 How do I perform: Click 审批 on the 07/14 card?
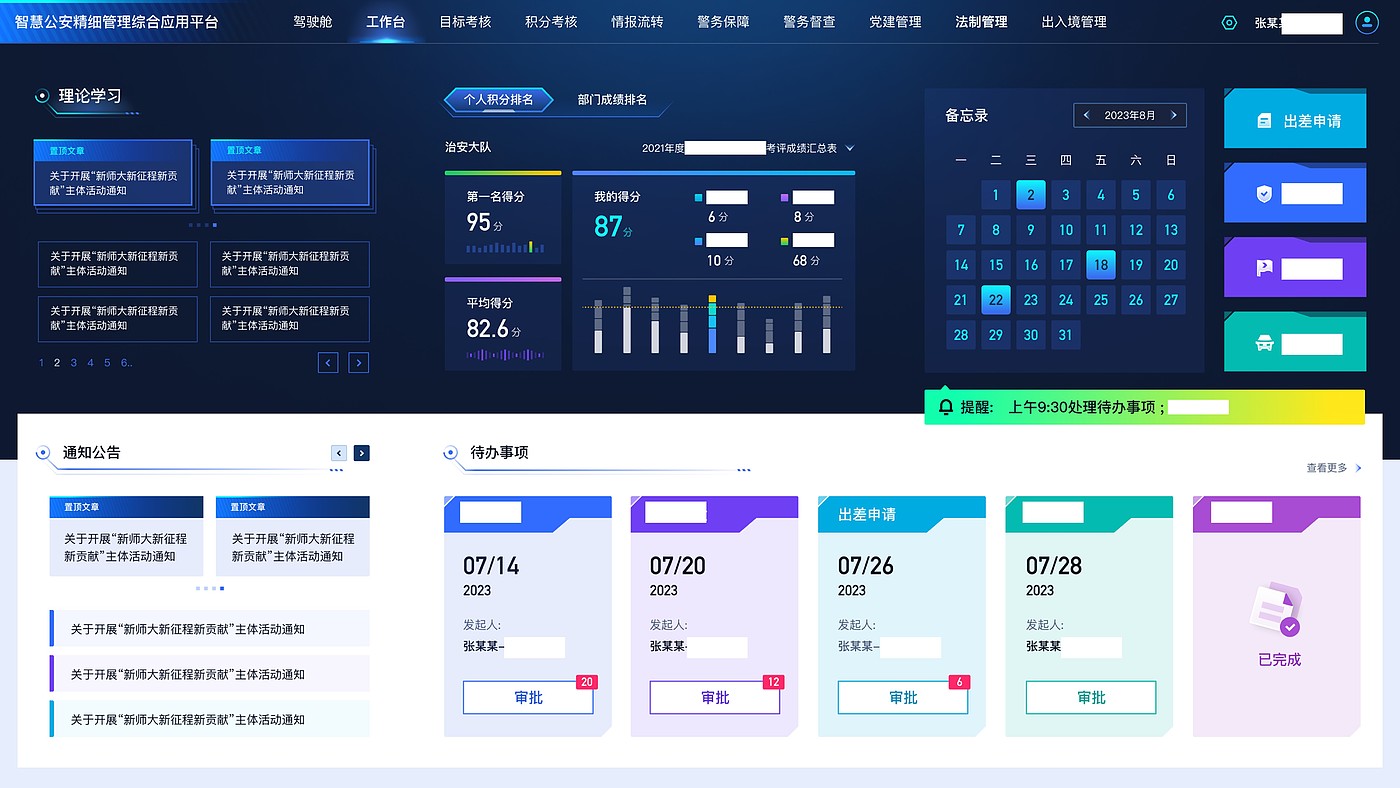click(x=528, y=698)
